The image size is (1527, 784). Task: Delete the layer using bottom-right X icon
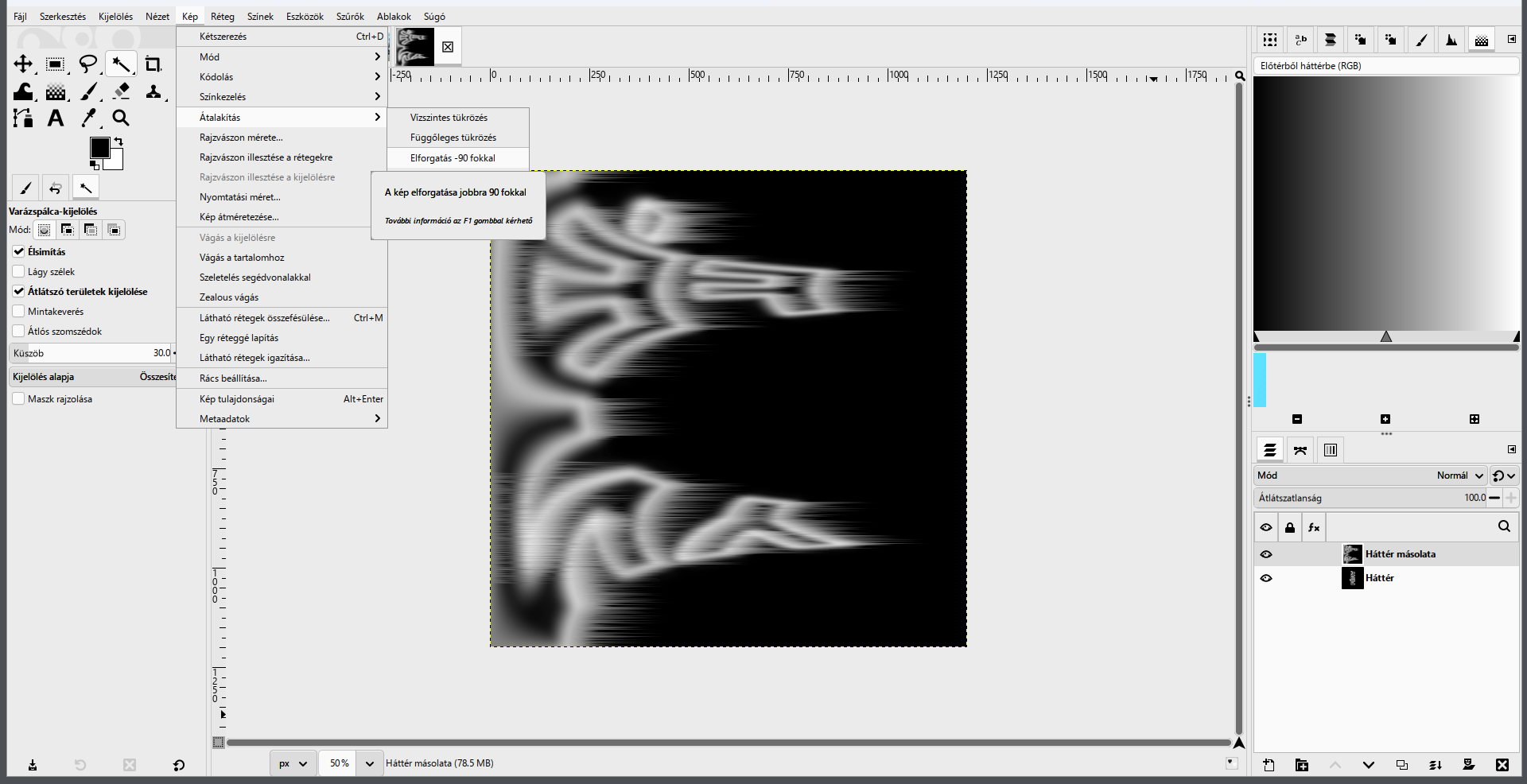[1502, 765]
